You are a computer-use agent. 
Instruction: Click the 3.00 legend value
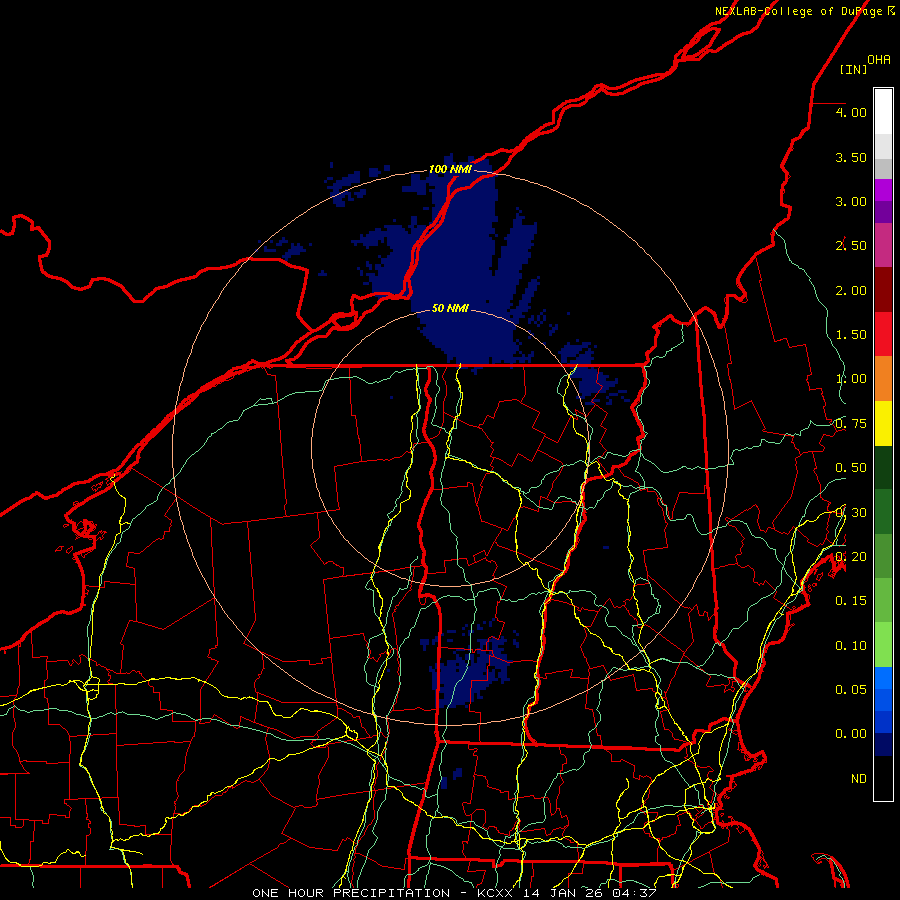851,201
